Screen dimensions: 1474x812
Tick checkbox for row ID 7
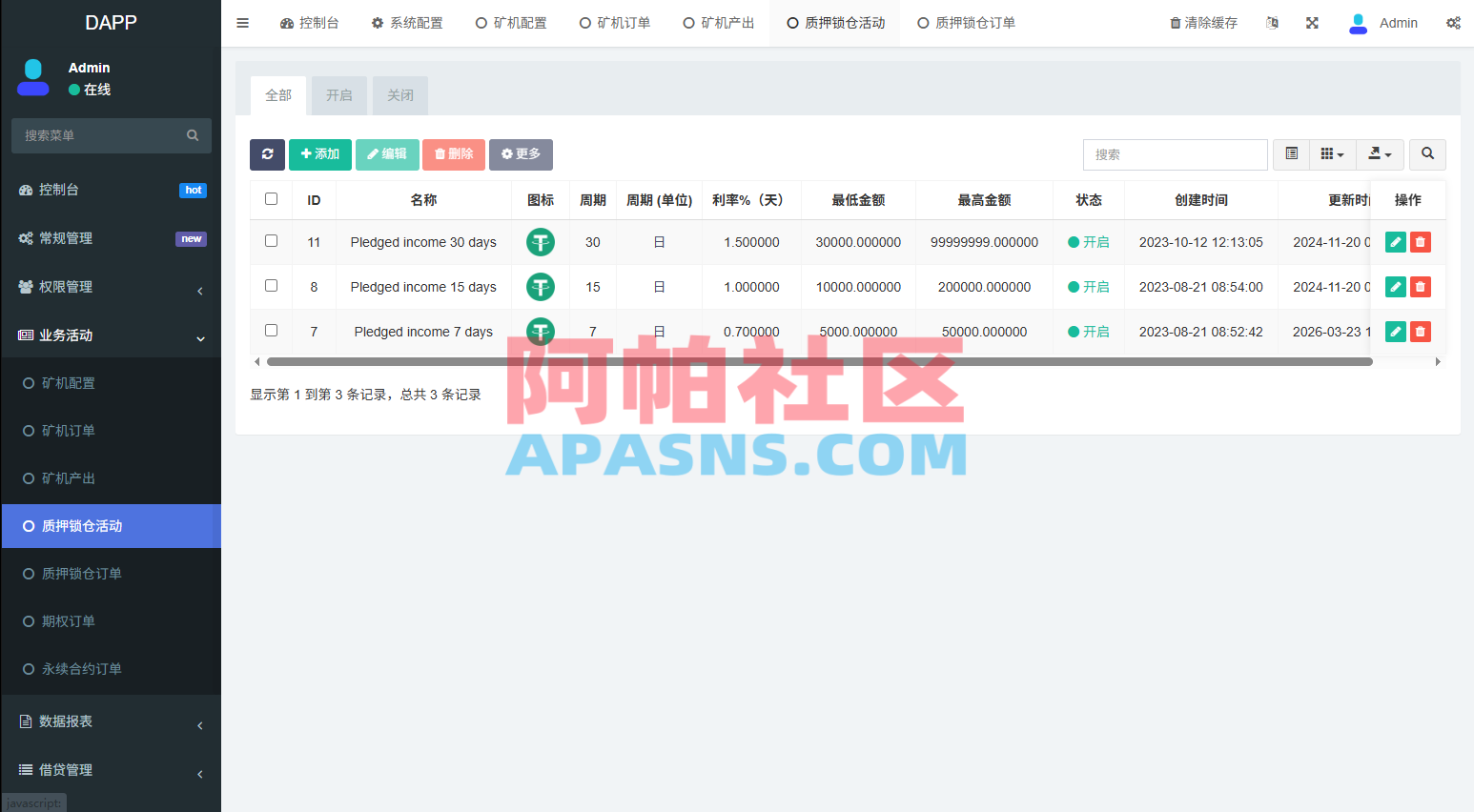pyautogui.click(x=271, y=331)
